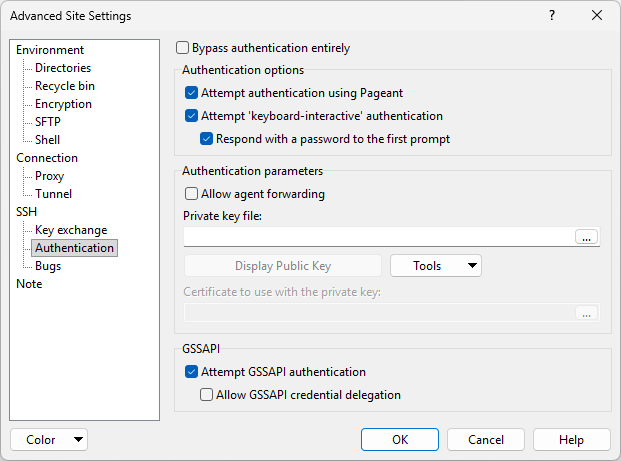Open the Tools dropdown menu
The image size is (621, 461).
point(435,266)
